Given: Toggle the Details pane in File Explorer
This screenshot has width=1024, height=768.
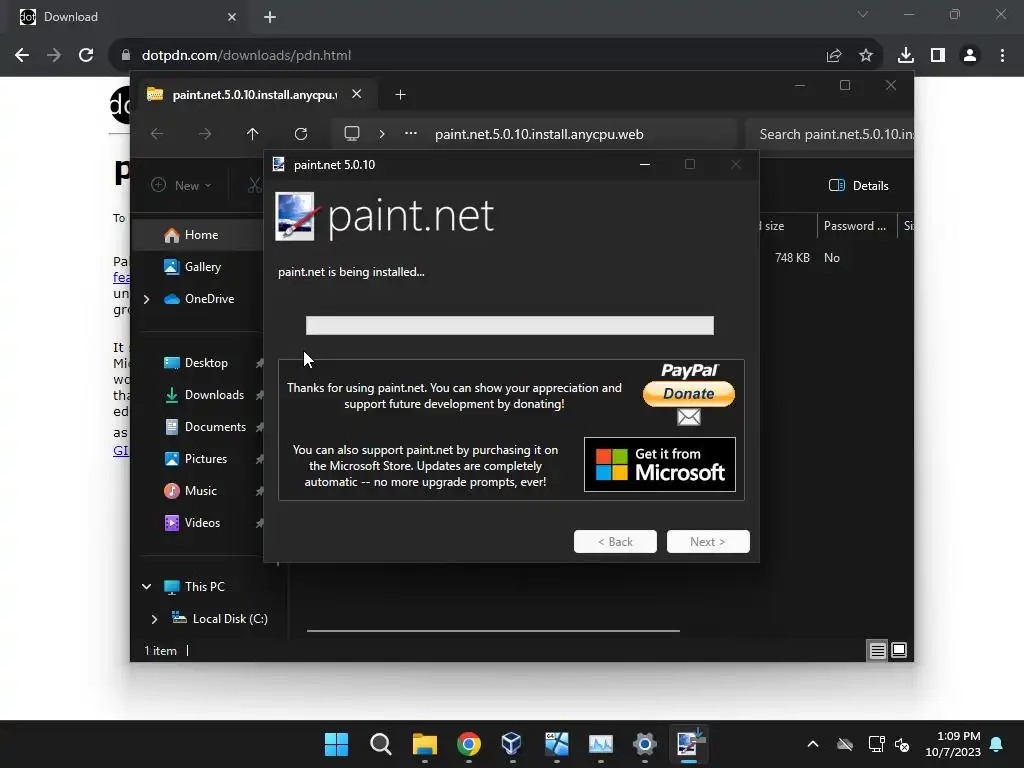Looking at the screenshot, I should click(858, 185).
